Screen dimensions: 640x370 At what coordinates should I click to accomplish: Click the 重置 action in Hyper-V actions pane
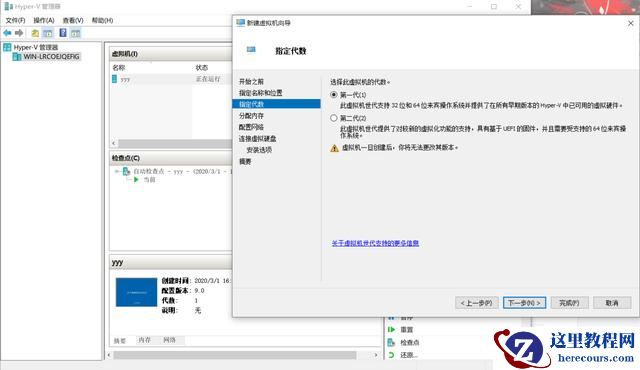tap(407, 330)
